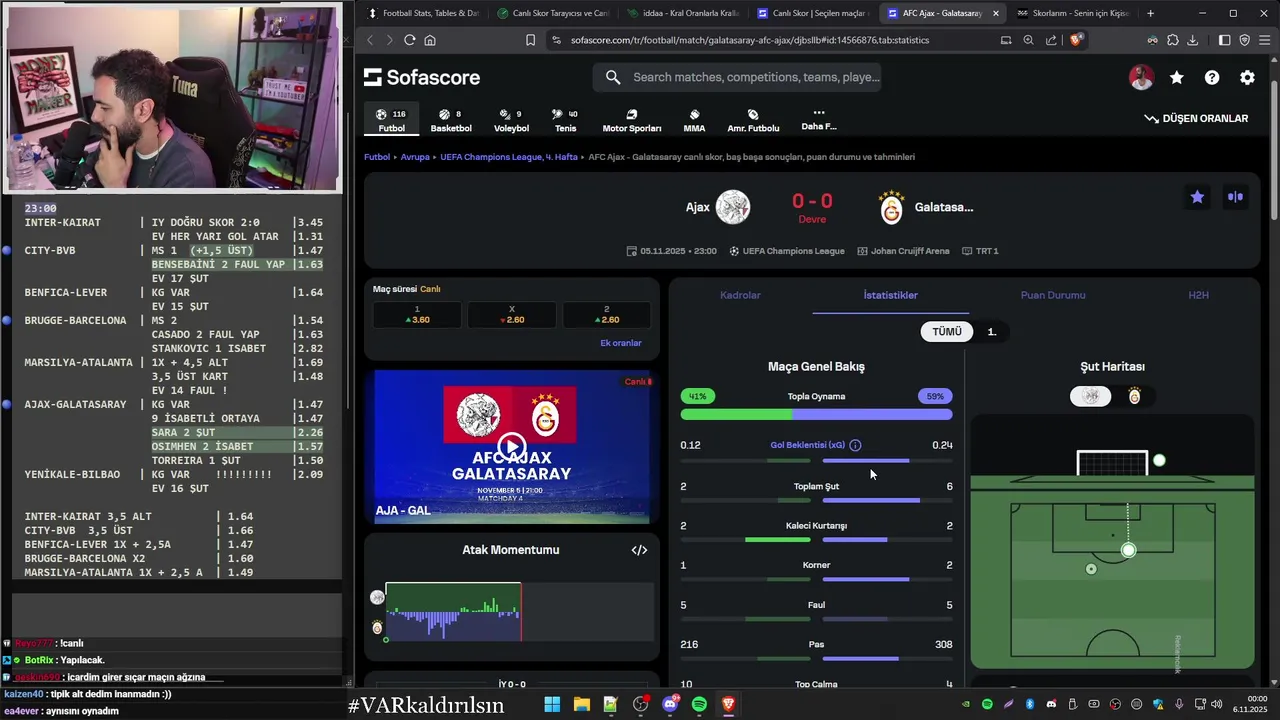Screen dimensions: 1280x720
Task: Click UEFA Champions League, 4. Hafta breadcrumb
Action: [509, 157]
